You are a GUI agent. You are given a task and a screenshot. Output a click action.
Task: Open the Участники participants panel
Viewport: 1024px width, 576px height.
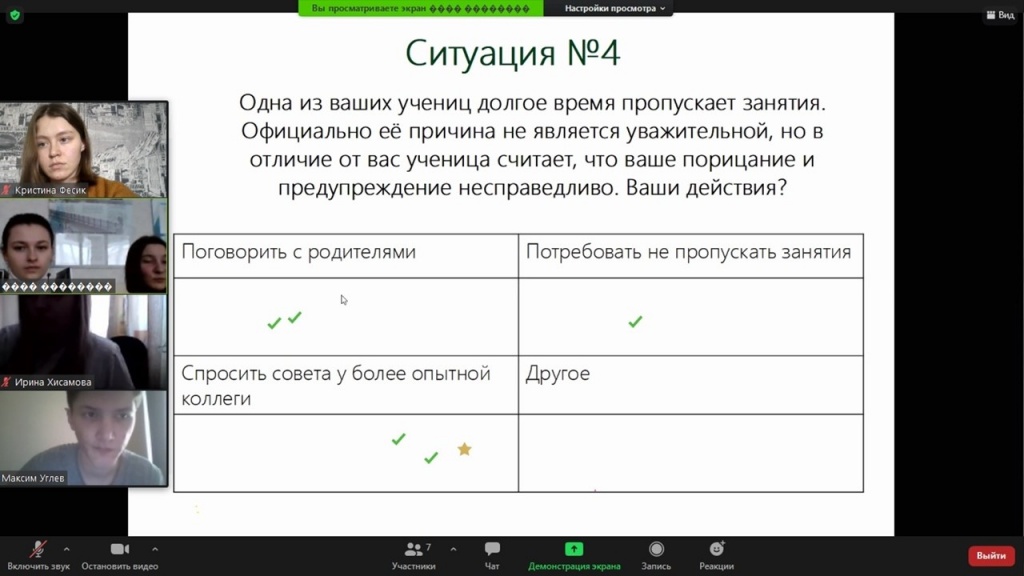[413, 554]
